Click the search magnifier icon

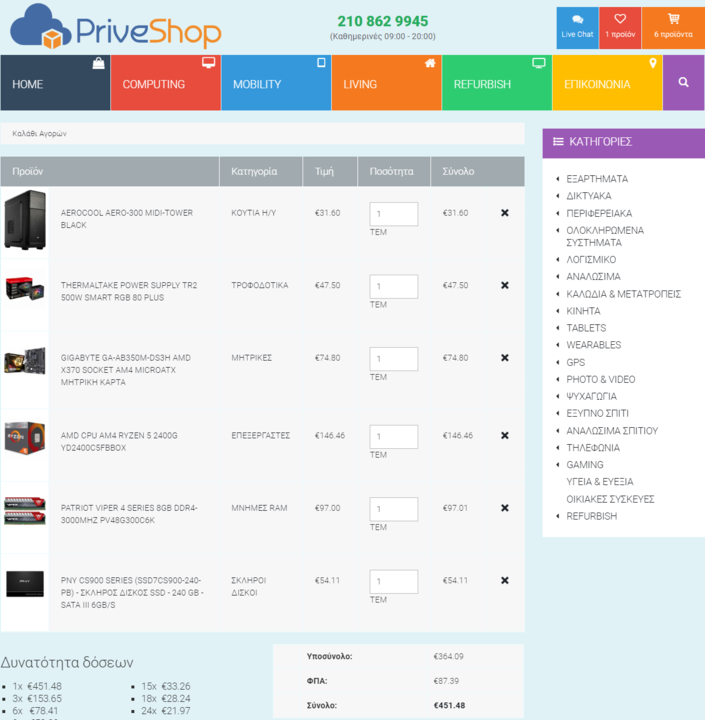click(683, 83)
